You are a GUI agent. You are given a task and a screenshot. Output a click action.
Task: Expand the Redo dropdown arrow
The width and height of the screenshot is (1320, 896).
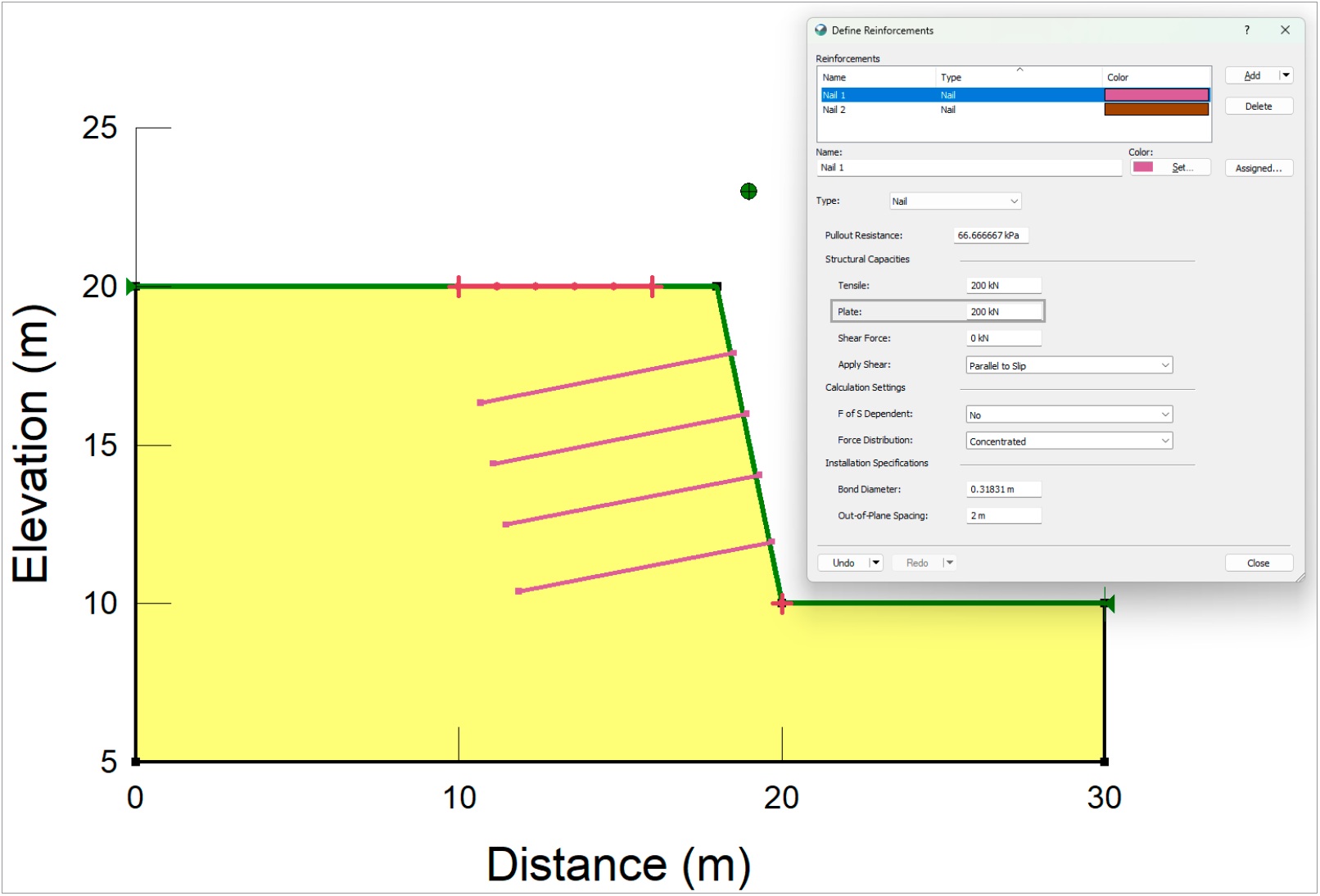[x=949, y=563]
